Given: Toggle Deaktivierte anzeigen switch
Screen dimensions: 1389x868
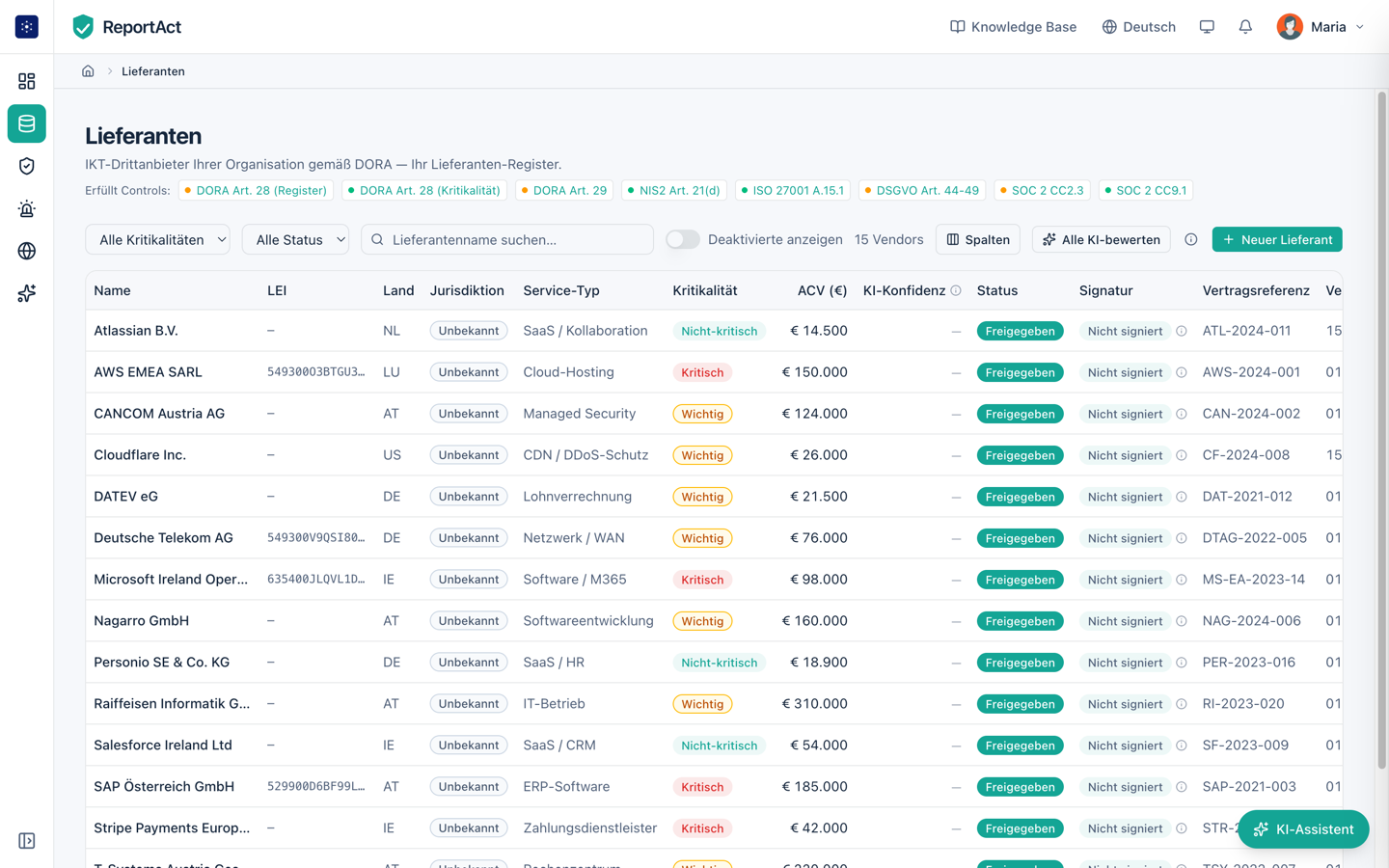Looking at the screenshot, I should (x=682, y=239).
